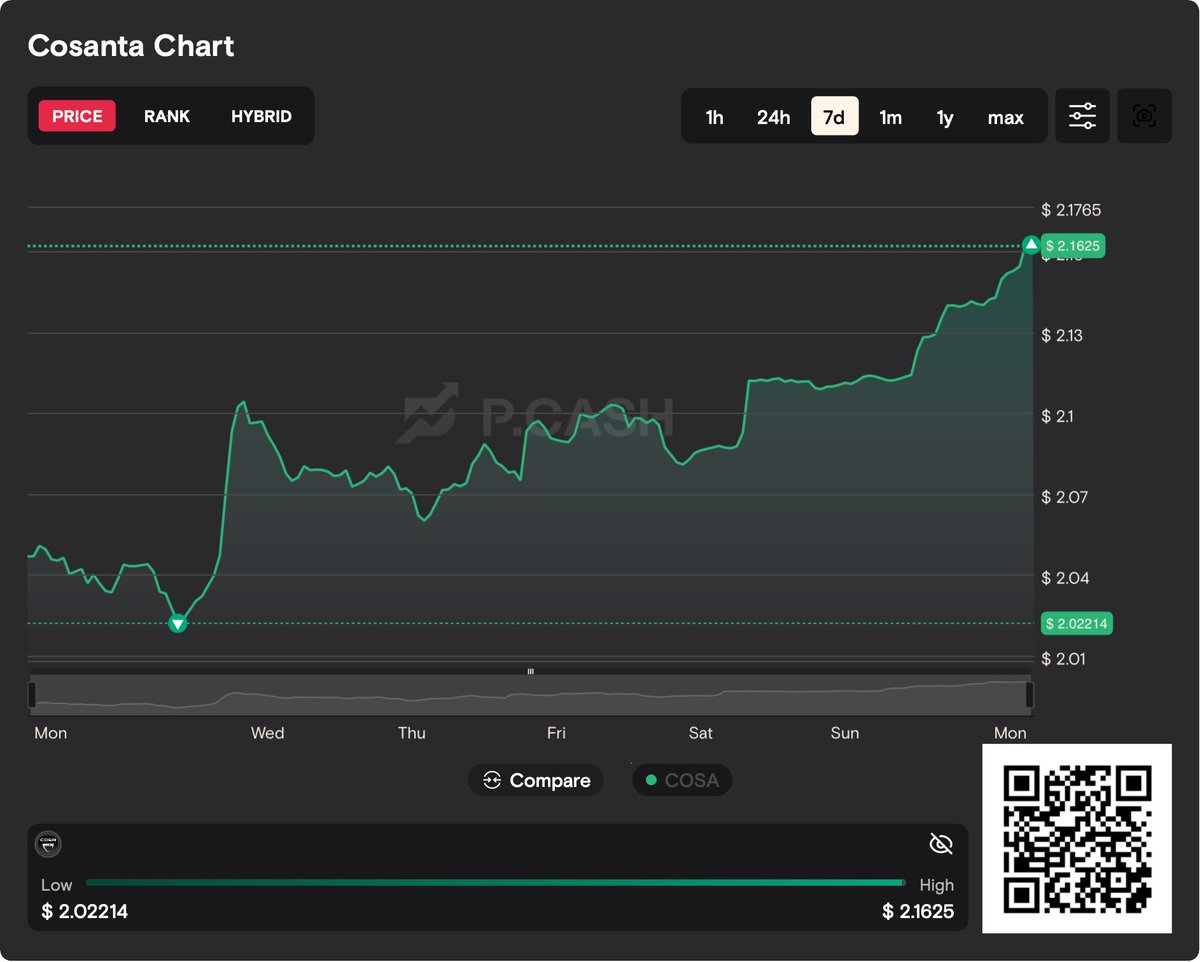Click the $ 2.02214 low price axis label

tap(1077, 624)
